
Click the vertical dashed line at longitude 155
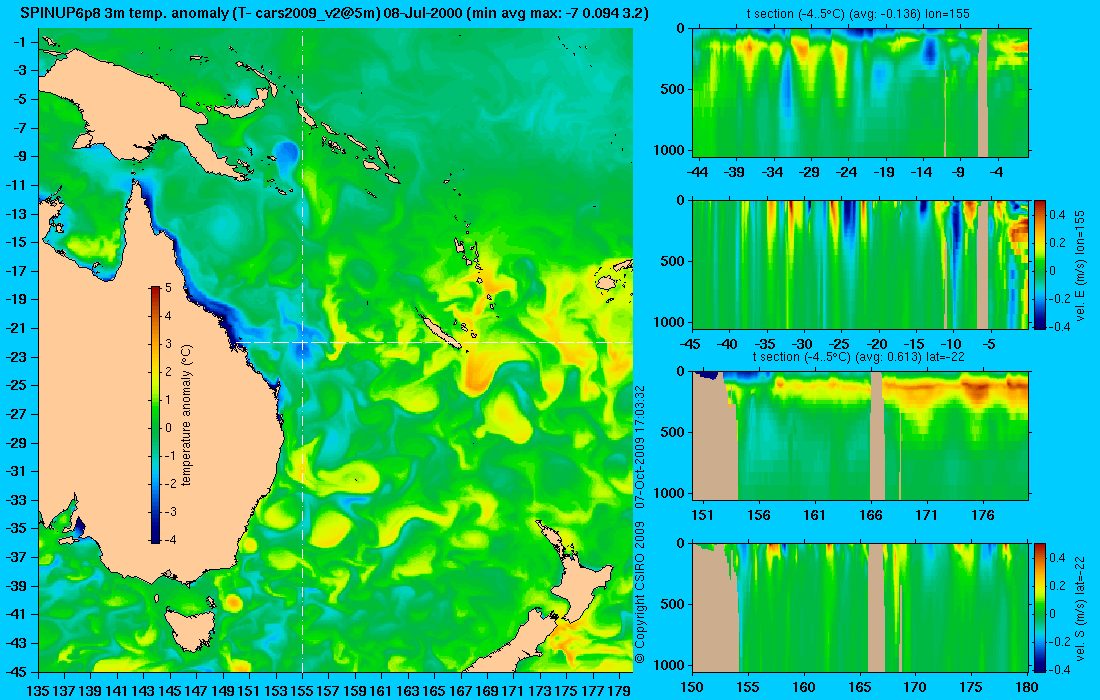point(302,351)
